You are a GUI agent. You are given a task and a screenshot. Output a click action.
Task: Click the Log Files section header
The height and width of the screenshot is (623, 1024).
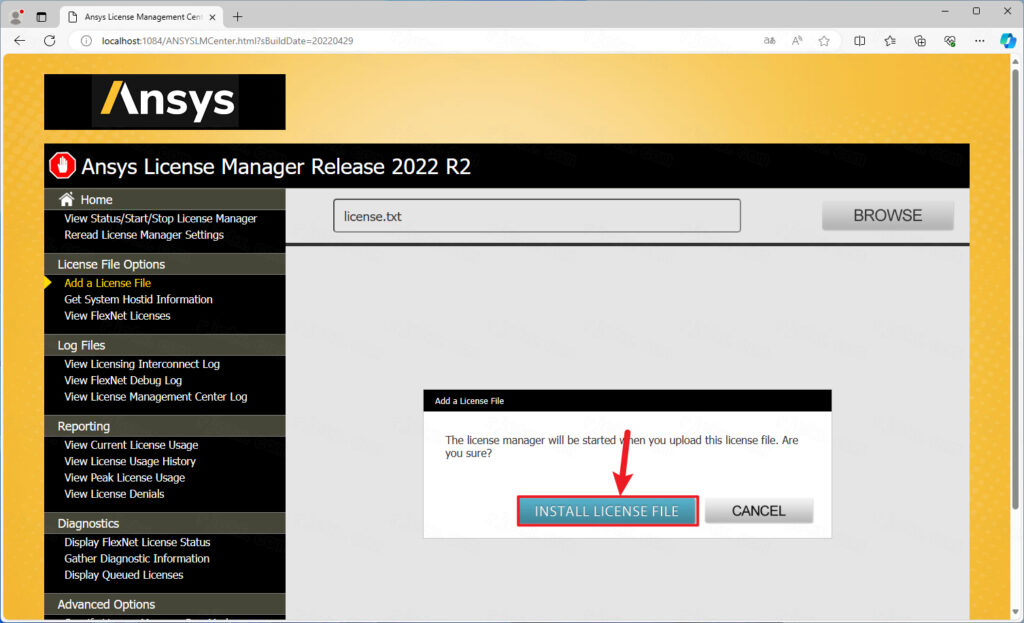(165, 345)
